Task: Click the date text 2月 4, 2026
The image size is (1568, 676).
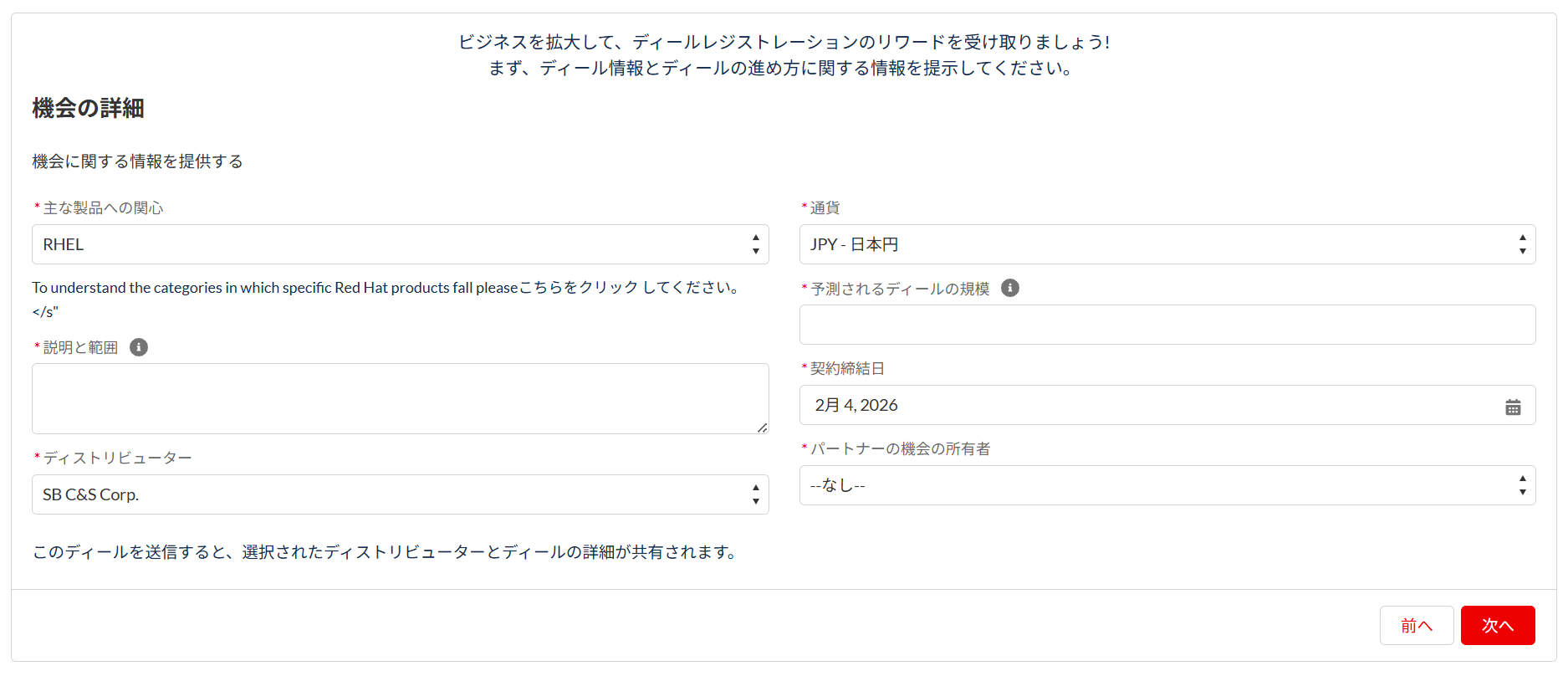Action: click(x=856, y=405)
